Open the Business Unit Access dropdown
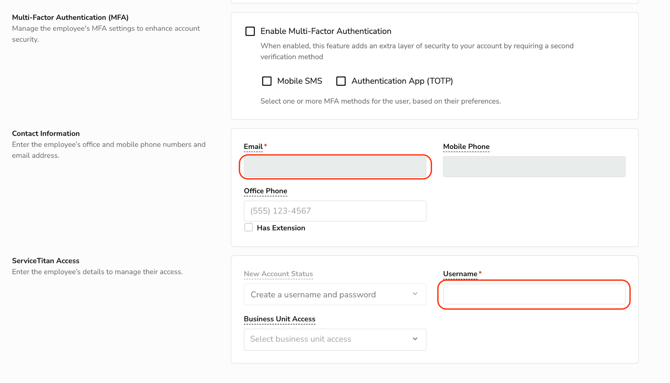The height and width of the screenshot is (383, 670). pyautogui.click(x=335, y=339)
